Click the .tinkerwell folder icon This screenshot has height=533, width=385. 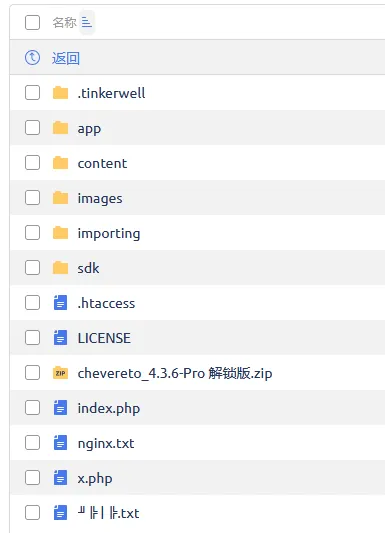pos(60,92)
